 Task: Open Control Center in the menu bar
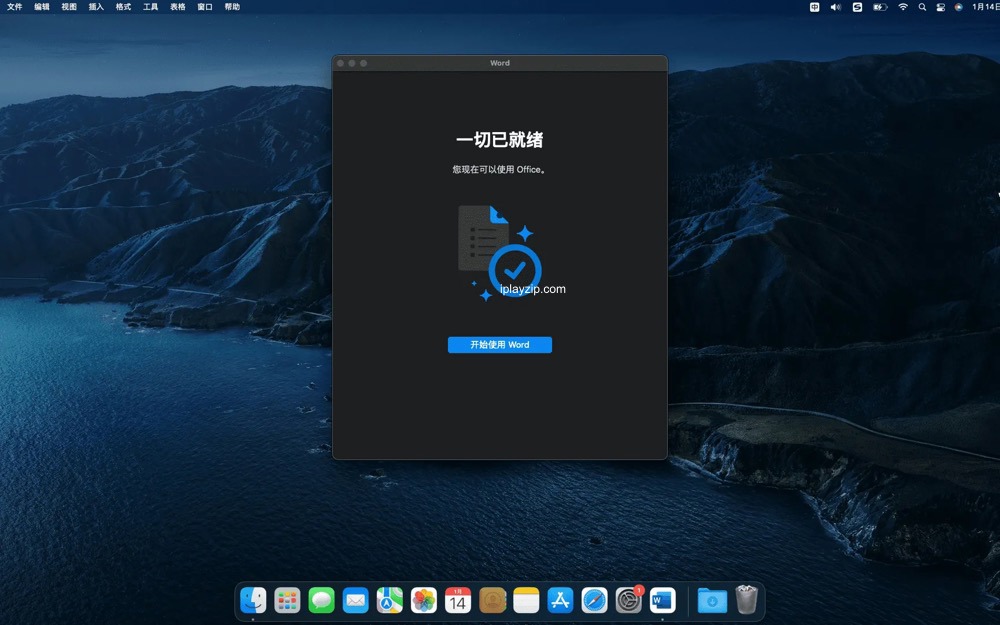pyautogui.click(x=941, y=7)
